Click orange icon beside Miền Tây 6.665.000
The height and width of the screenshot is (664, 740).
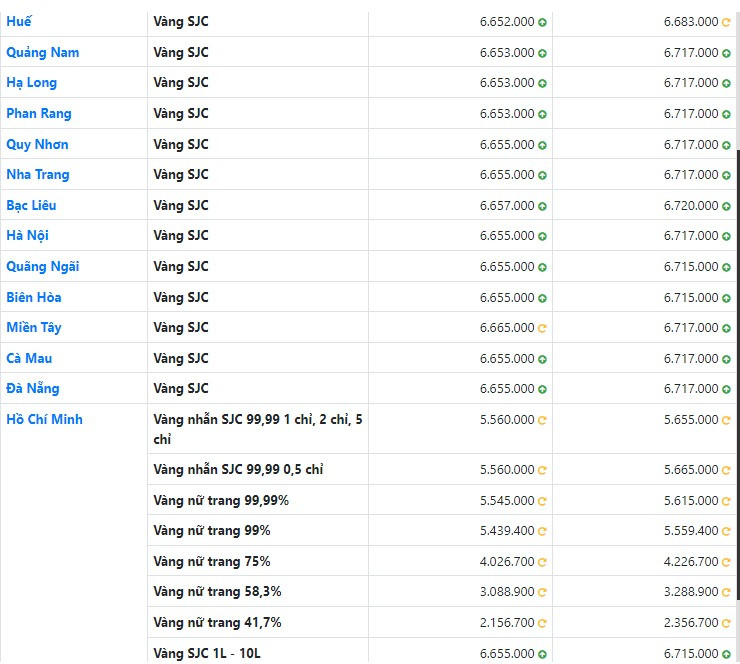[542, 328]
